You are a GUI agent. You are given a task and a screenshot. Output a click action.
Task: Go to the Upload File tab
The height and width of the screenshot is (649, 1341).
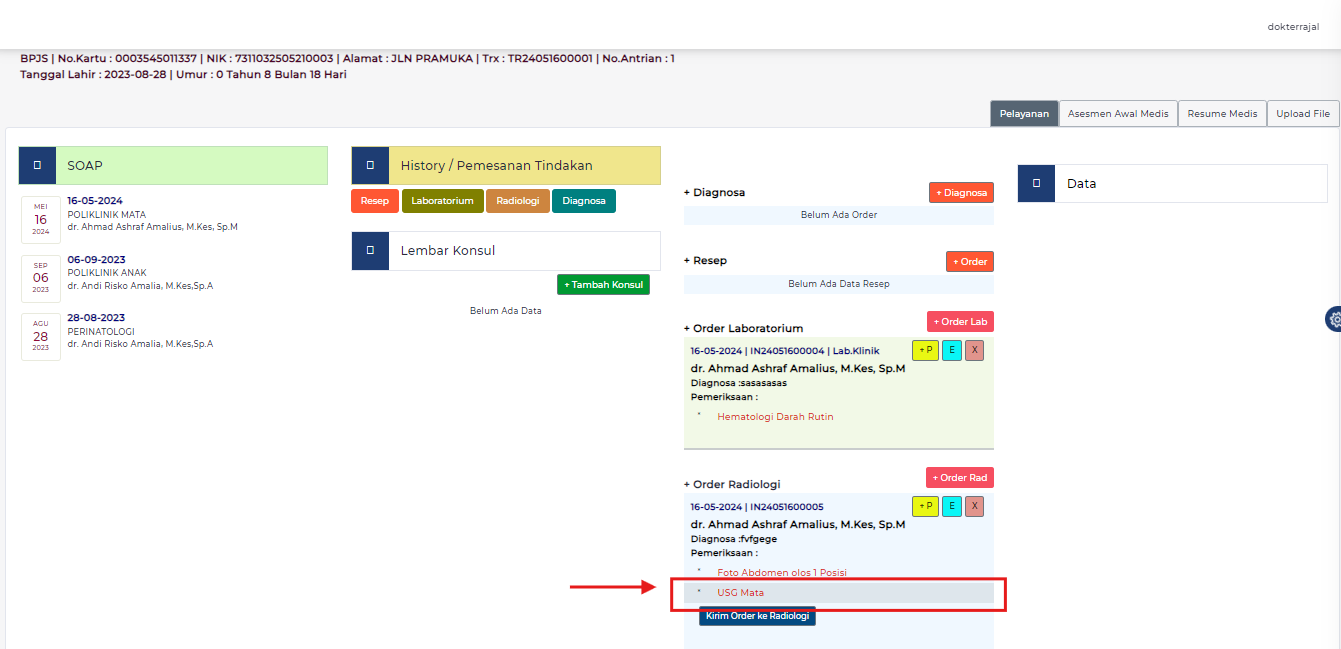point(1303,114)
